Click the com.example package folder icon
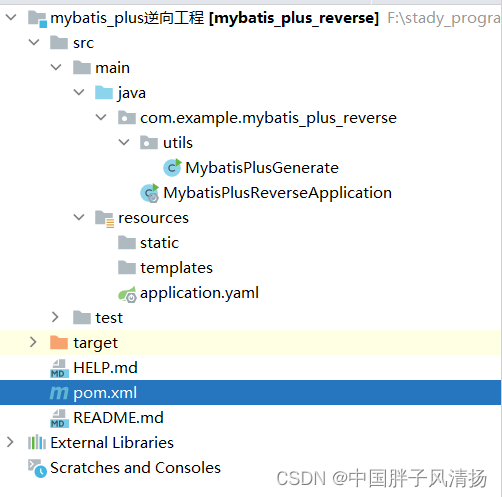 point(127,118)
